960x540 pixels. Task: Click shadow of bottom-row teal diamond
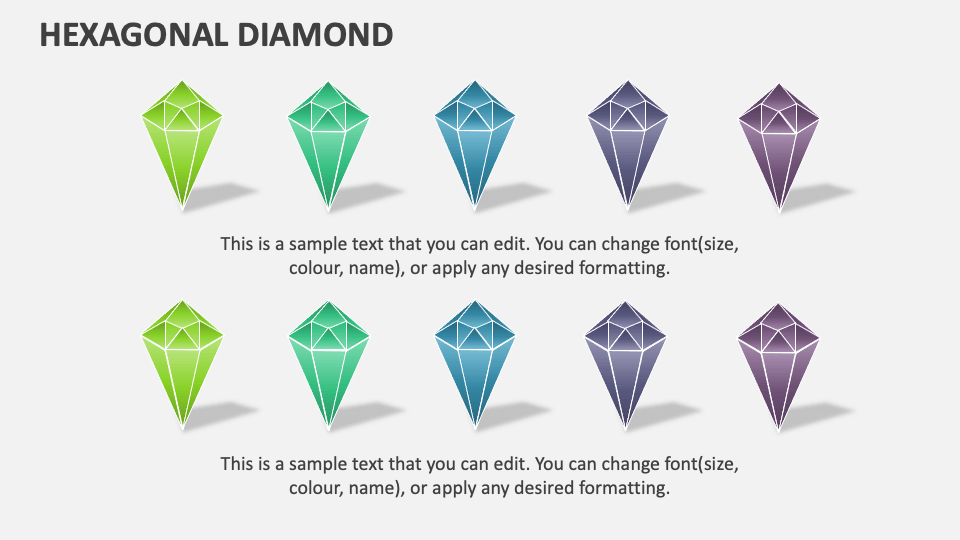point(513,414)
